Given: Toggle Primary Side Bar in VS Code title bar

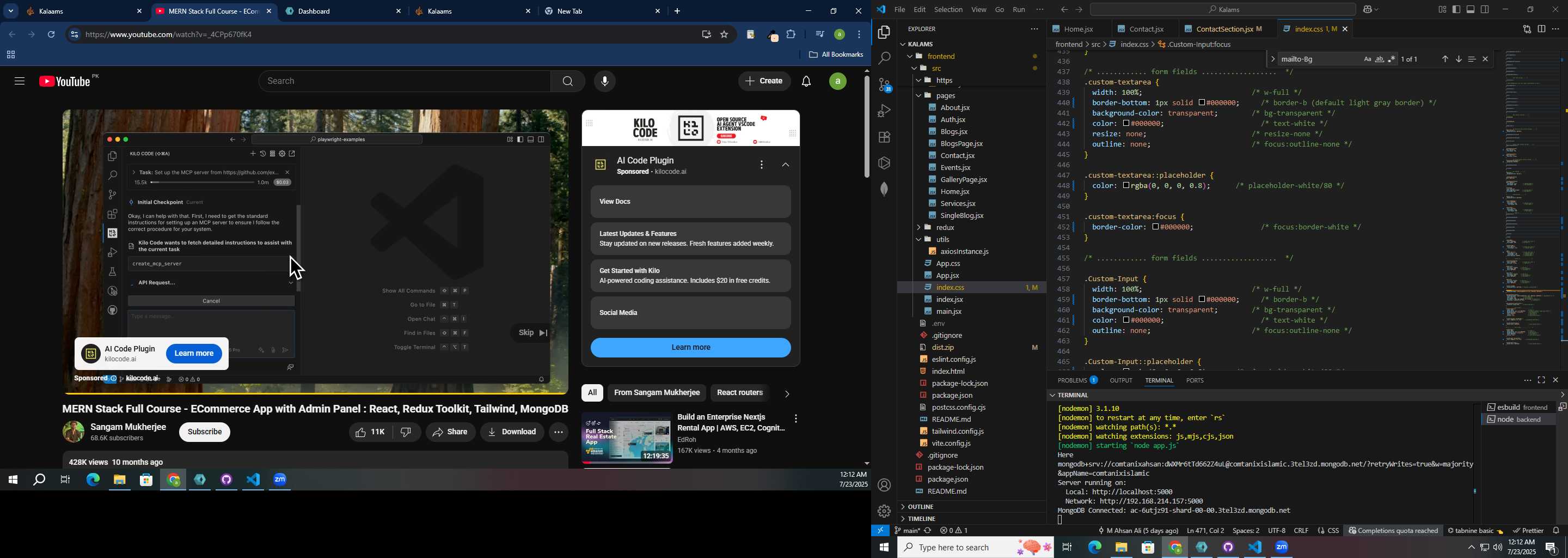Looking at the screenshot, I should (x=1456, y=10).
